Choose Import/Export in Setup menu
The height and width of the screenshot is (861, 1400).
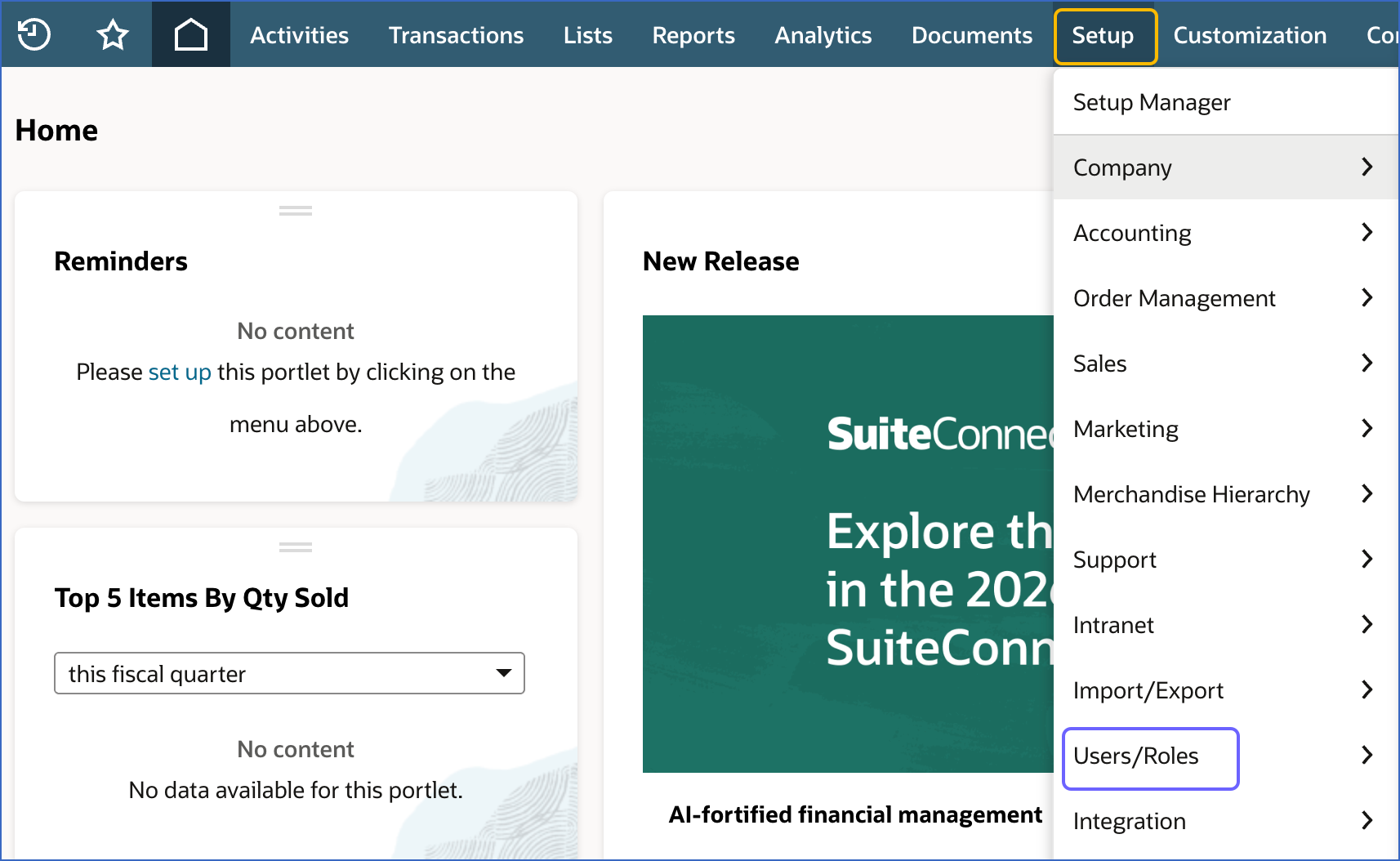tap(1148, 690)
